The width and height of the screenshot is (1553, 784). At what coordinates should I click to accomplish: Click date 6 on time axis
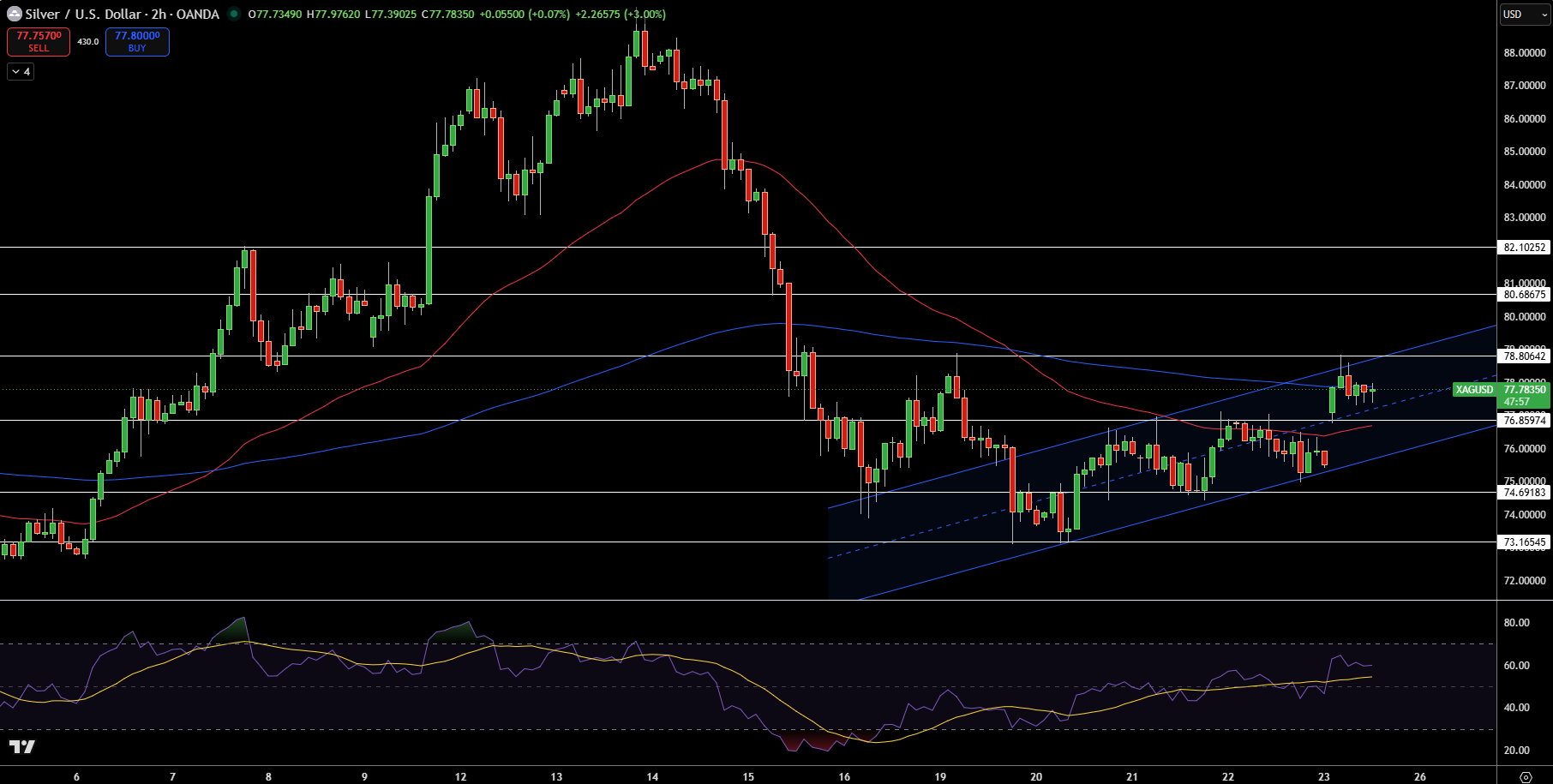[x=76, y=777]
